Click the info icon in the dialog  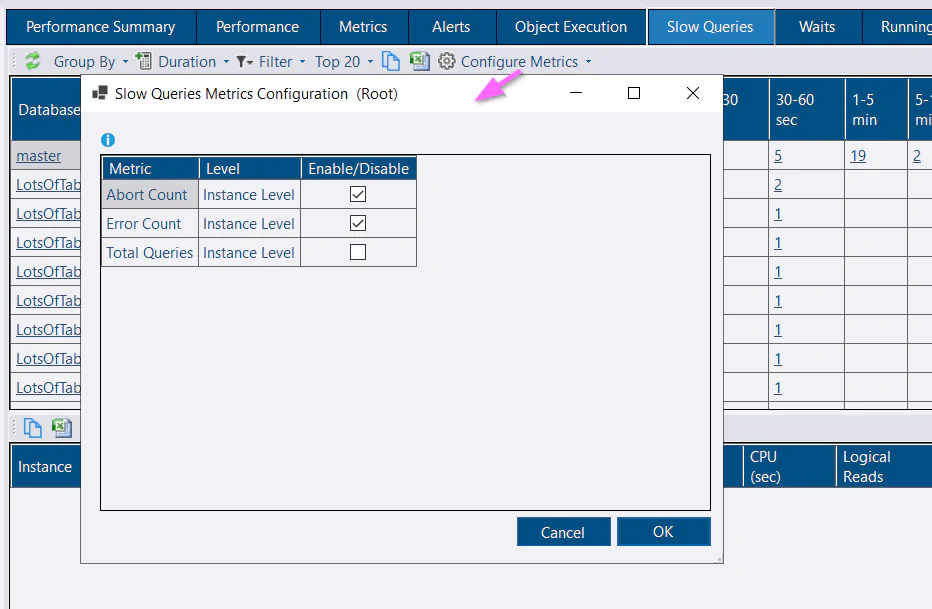pyautogui.click(x=108, y=140)
